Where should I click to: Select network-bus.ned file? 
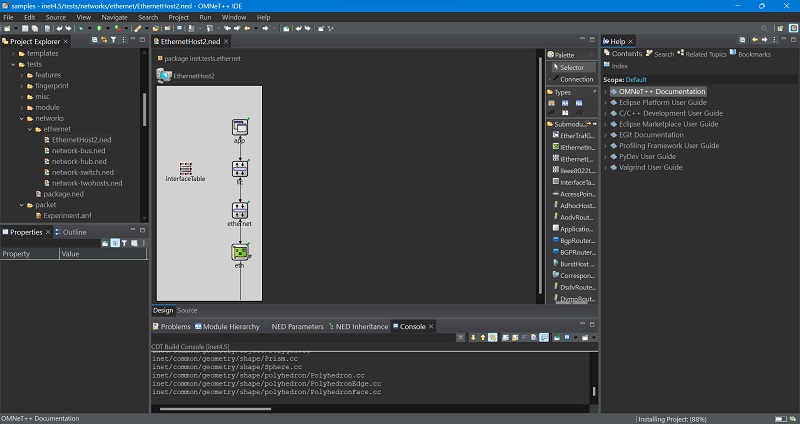click(74, 151)
